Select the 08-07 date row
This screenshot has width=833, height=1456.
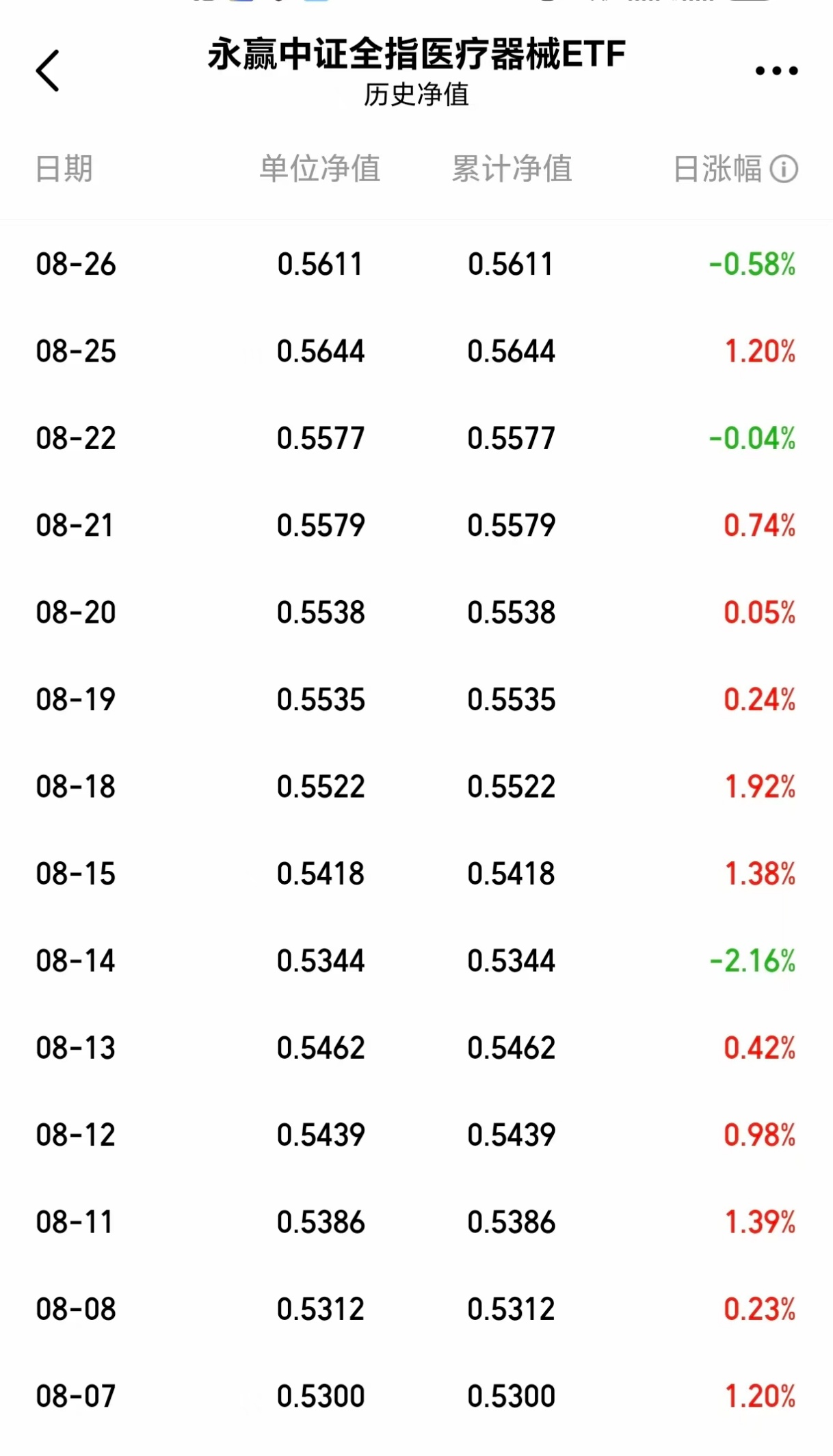coord(76,1396)
